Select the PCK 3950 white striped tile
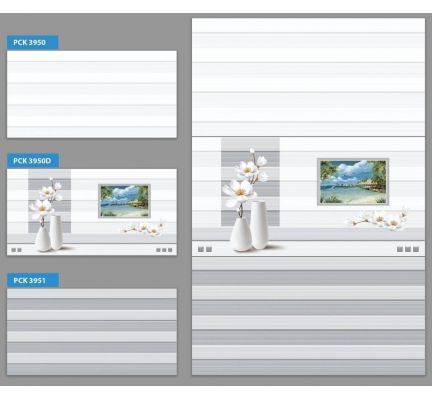The height and width of the screenshot is (400, 432). click(x=92, y=94)
